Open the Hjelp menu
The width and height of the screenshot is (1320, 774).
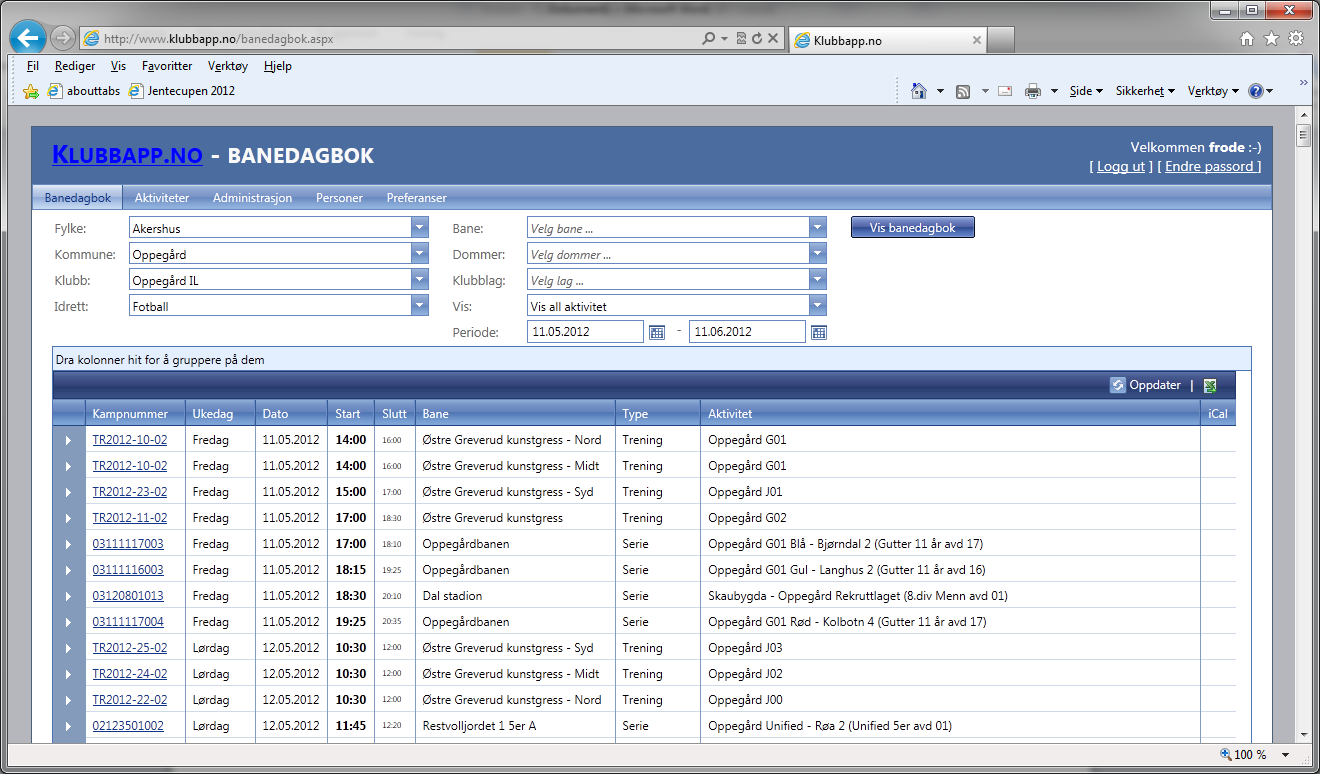pos(278,66)
